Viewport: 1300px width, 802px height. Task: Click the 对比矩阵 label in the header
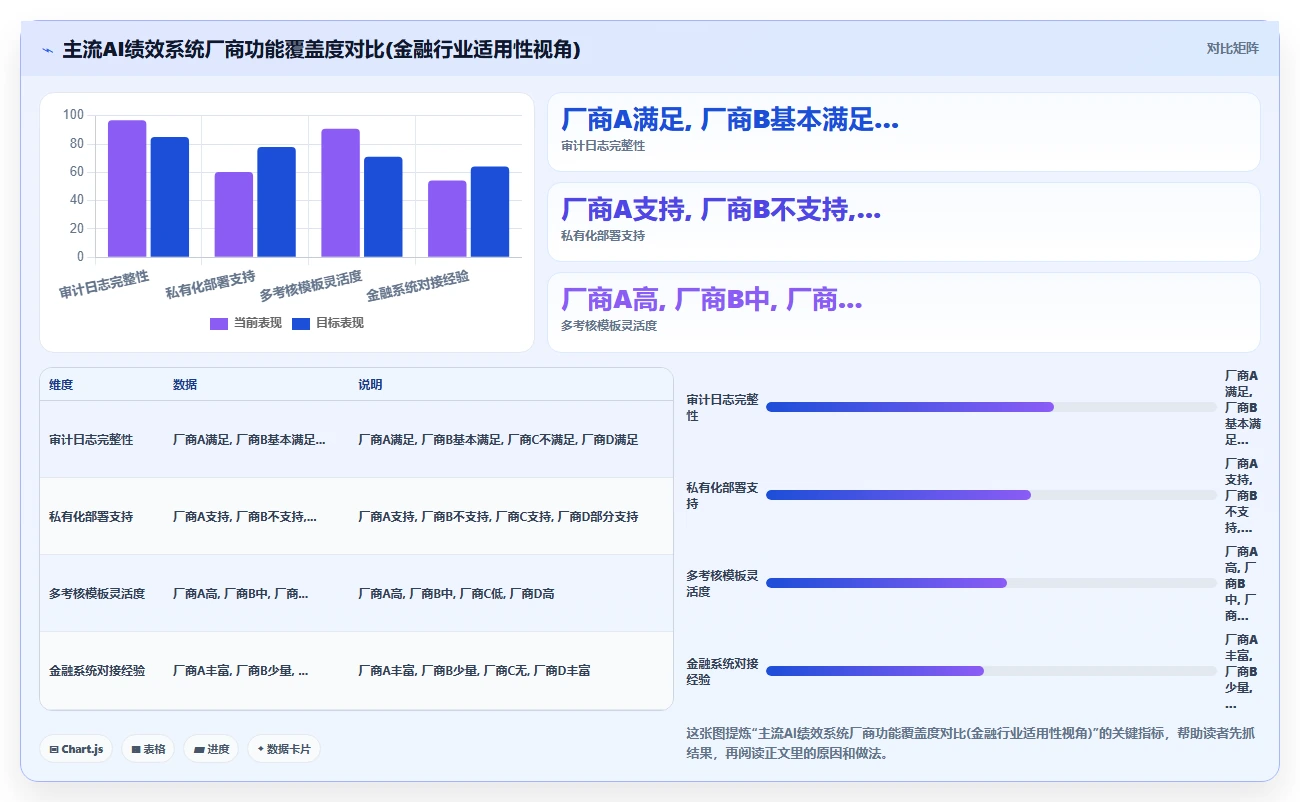(x=1232, y=49)
